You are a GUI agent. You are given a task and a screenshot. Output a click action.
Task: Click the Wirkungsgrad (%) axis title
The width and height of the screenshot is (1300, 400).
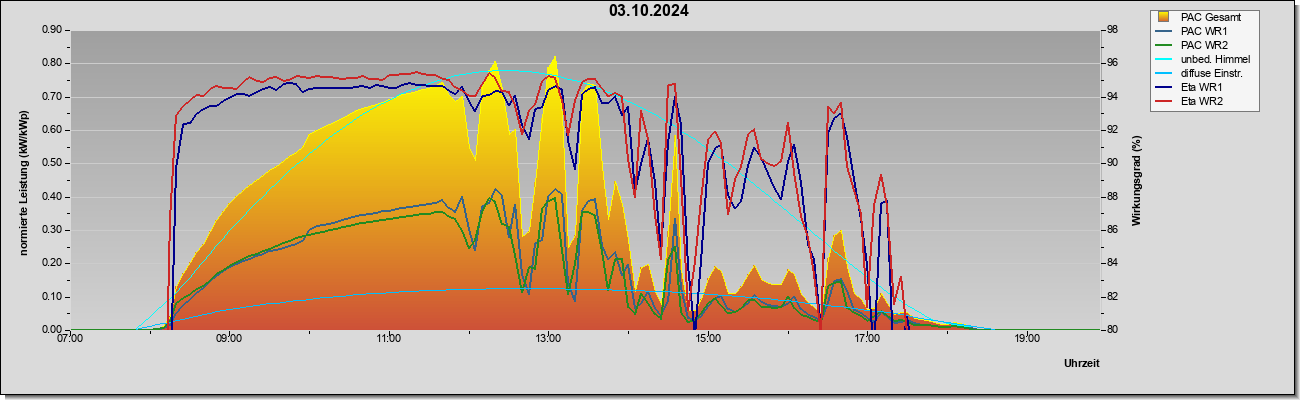point(1137,180)
